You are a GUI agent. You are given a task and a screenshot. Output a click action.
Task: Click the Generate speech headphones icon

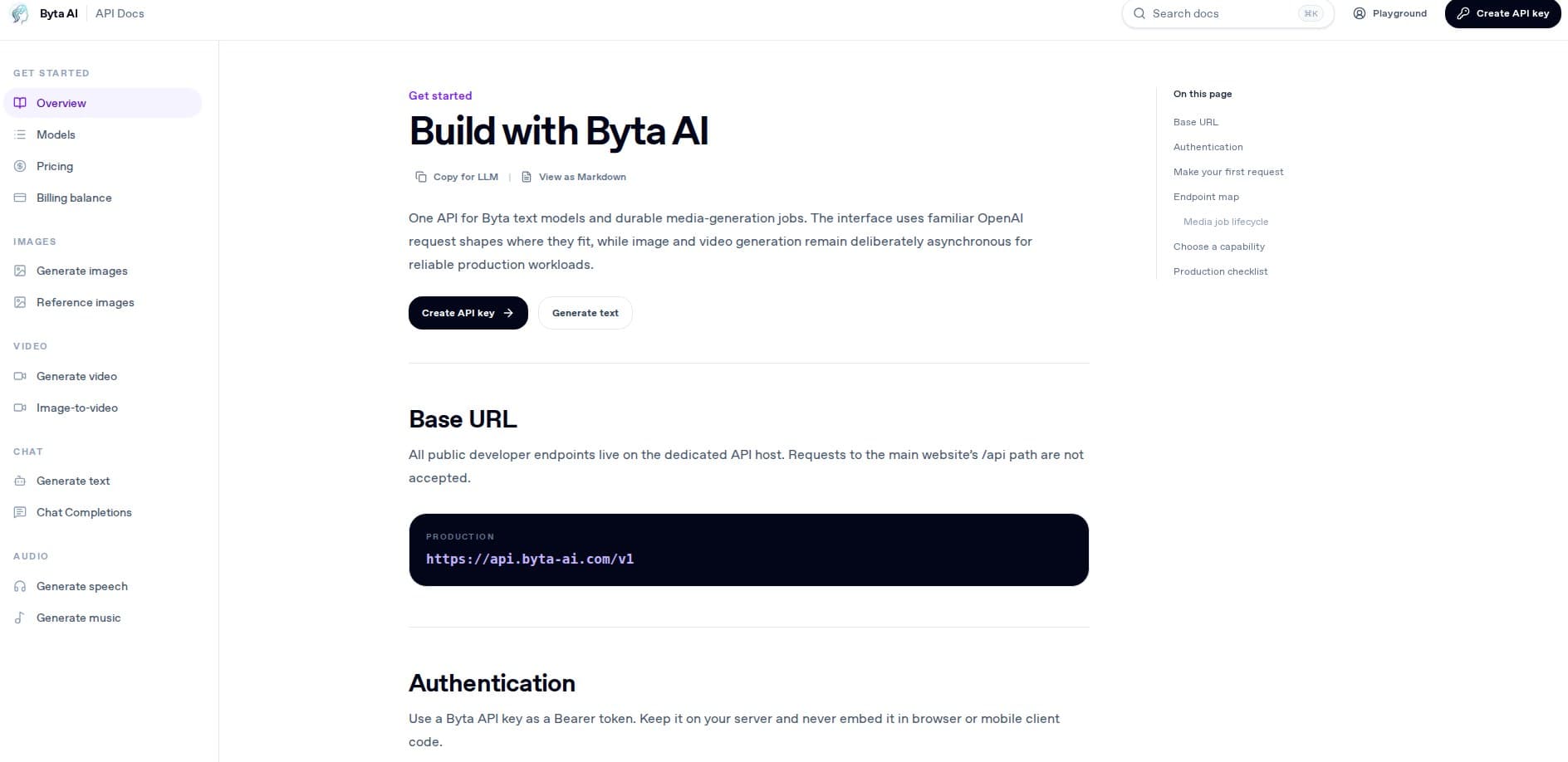coord(20,586)
